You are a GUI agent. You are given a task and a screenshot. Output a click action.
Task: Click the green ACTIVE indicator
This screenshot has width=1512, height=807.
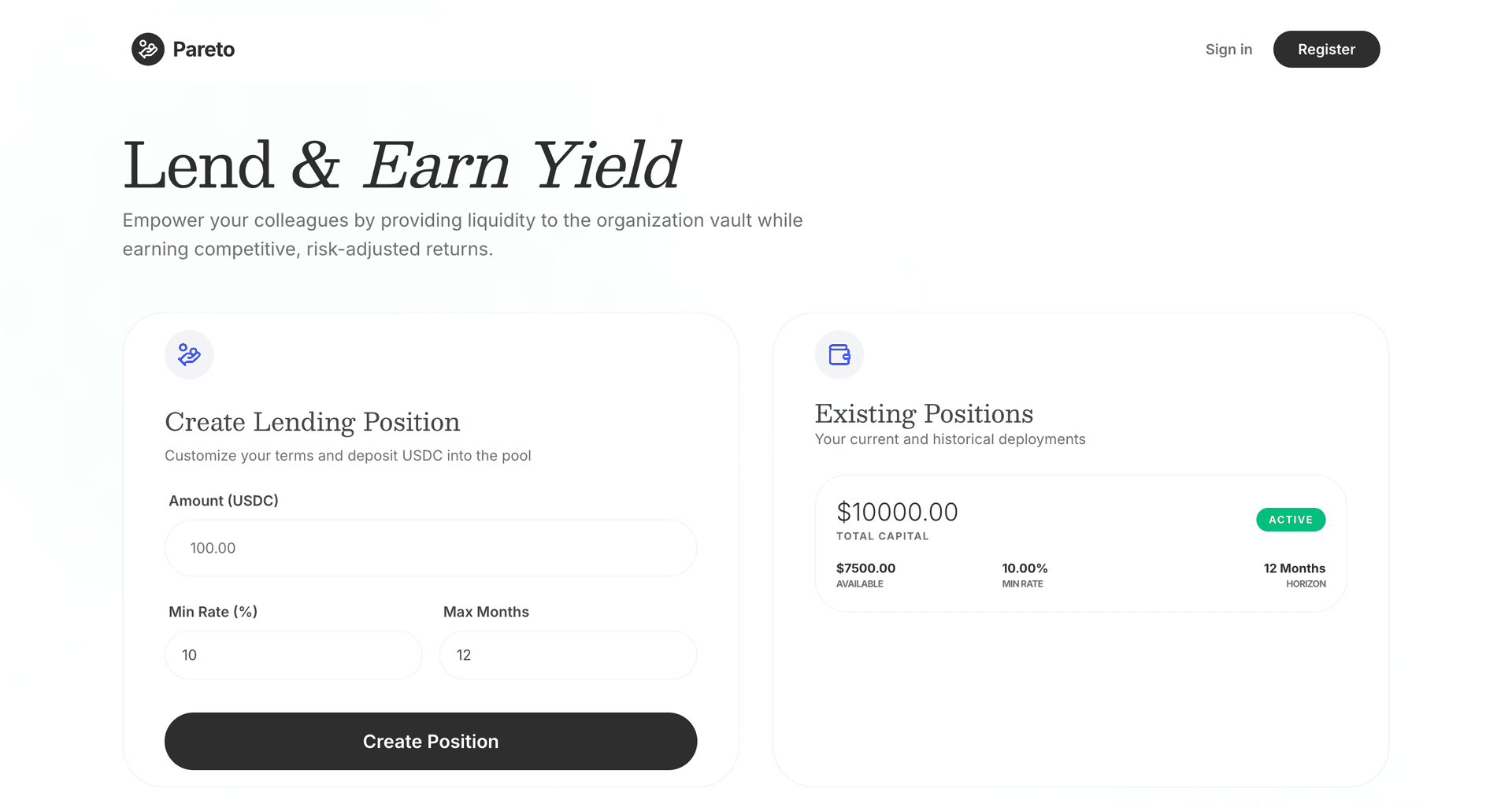pos(1290,520)
